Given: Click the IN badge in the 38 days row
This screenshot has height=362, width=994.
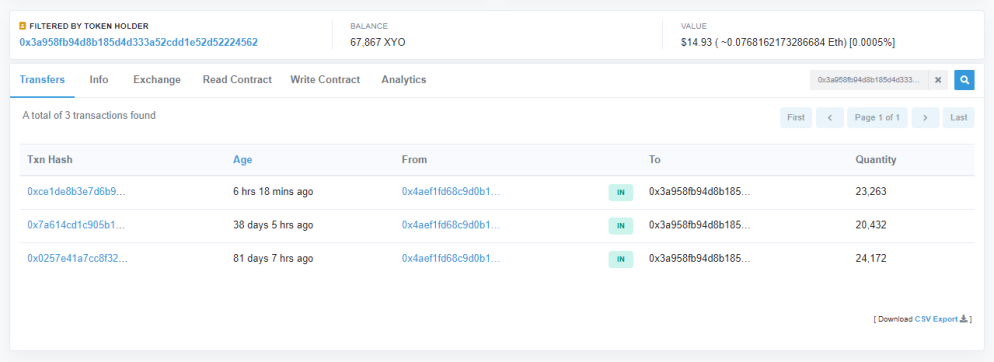Looking at the screenshot, I should point(621,226).
